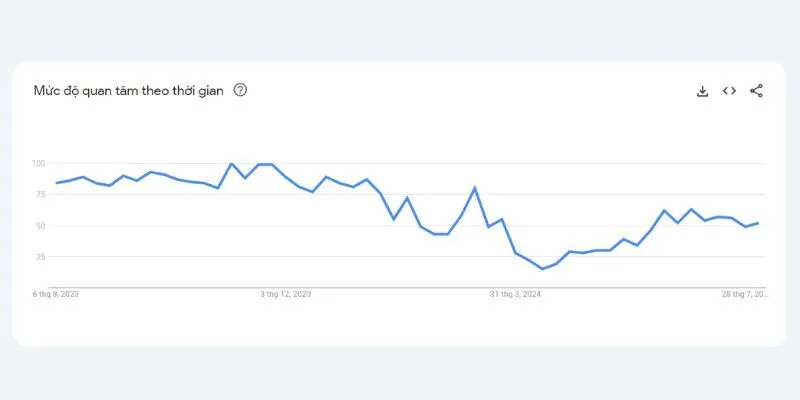Click the 25 value on the y-axis
This screenshot has width=800, height=400.
coord(41,257)
